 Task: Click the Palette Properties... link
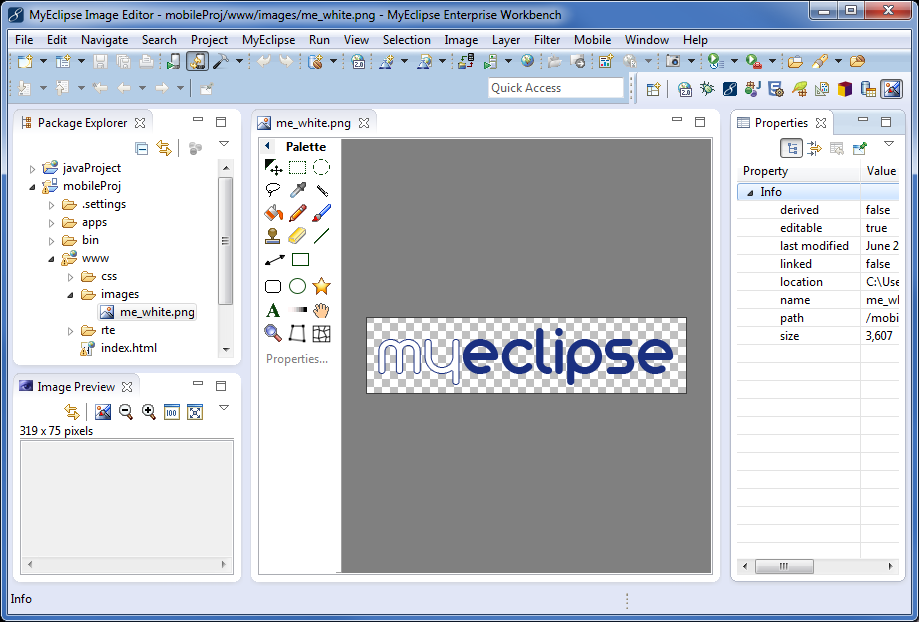coord(296,359)
